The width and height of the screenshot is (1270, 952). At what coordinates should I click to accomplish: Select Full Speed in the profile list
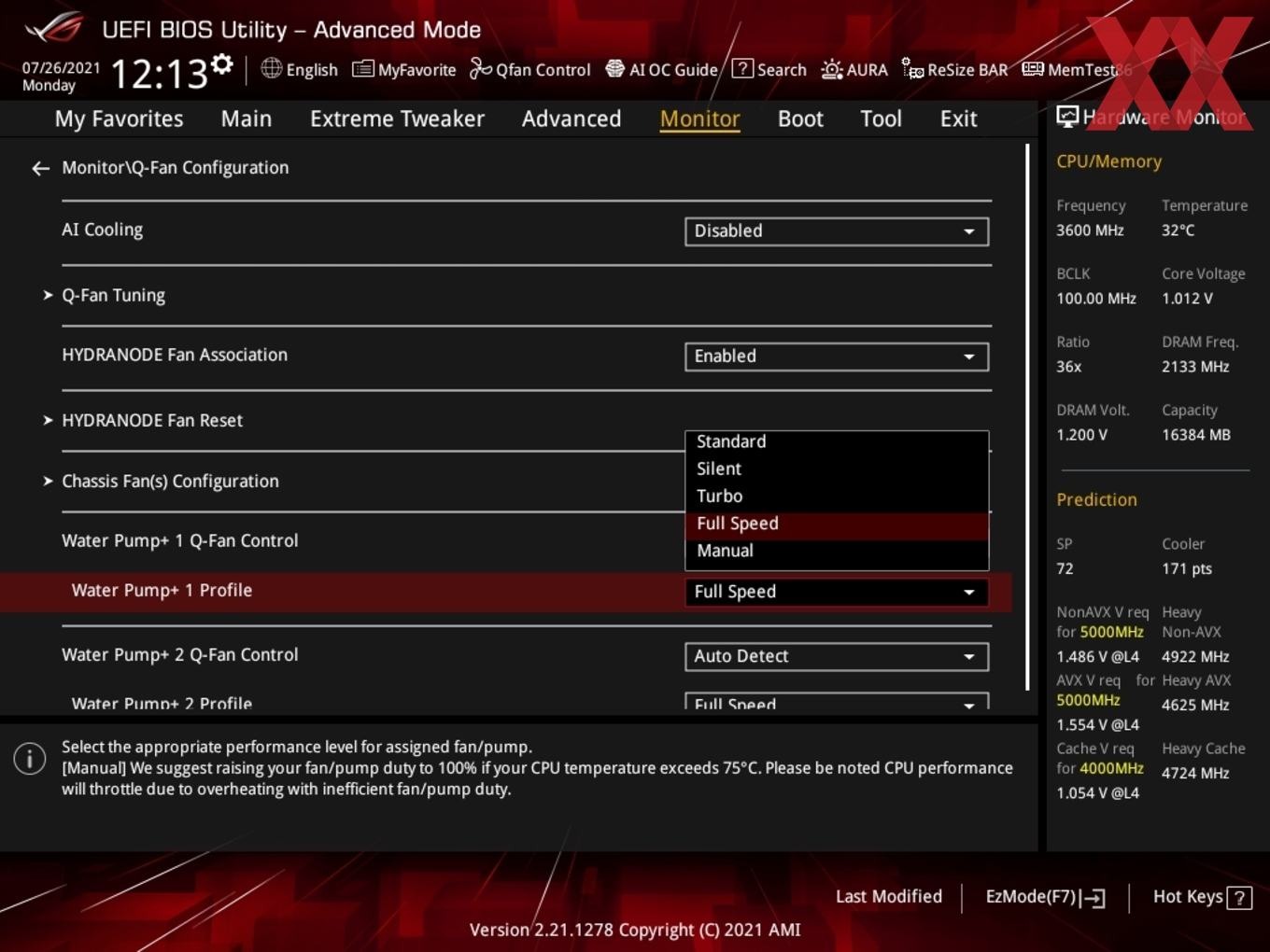click(837, 524)
